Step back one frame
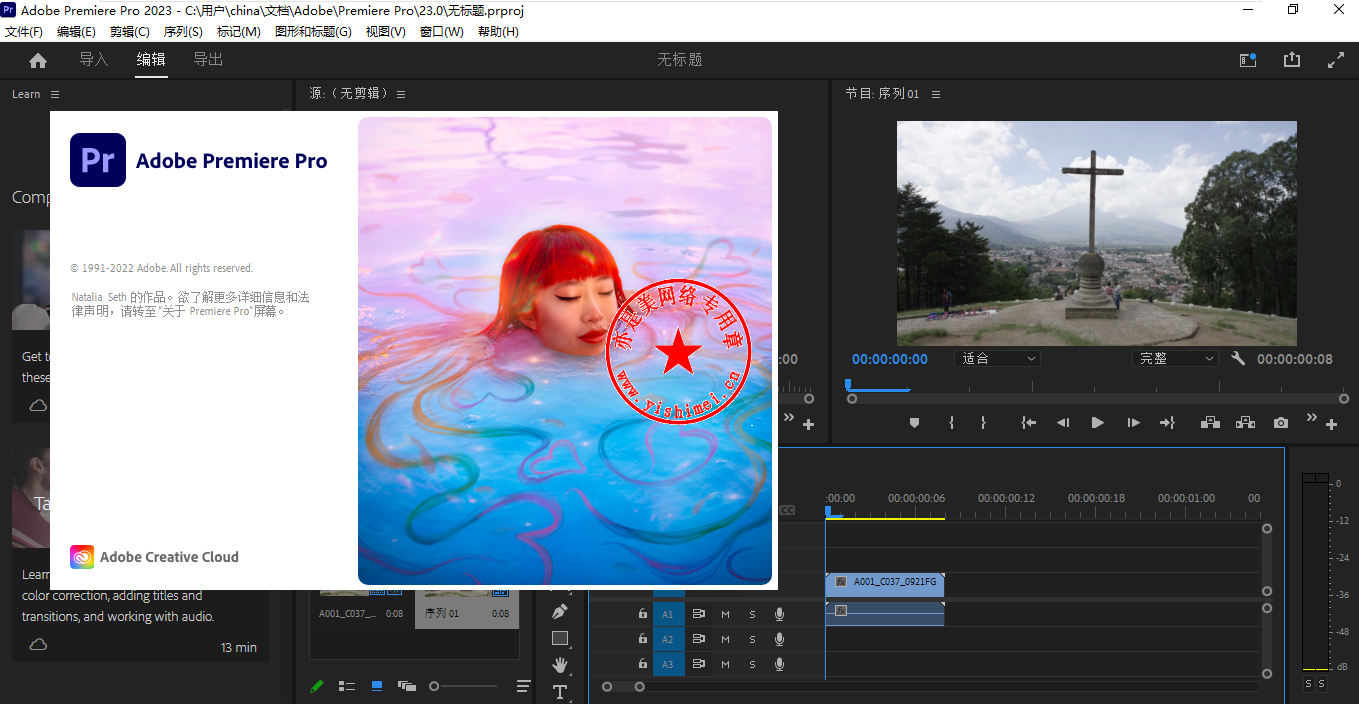Screen dimensions: 1359x704 click(1063, 423)
